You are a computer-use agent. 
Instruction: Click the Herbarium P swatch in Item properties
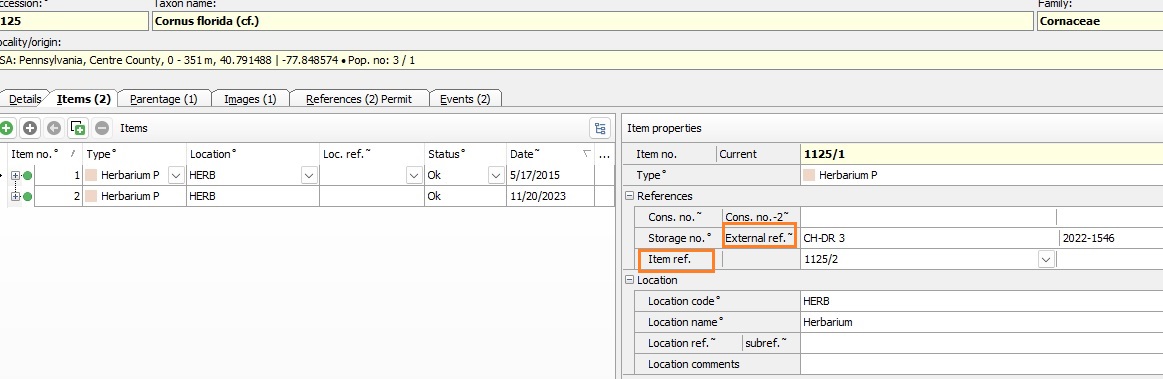coord(809,176)
